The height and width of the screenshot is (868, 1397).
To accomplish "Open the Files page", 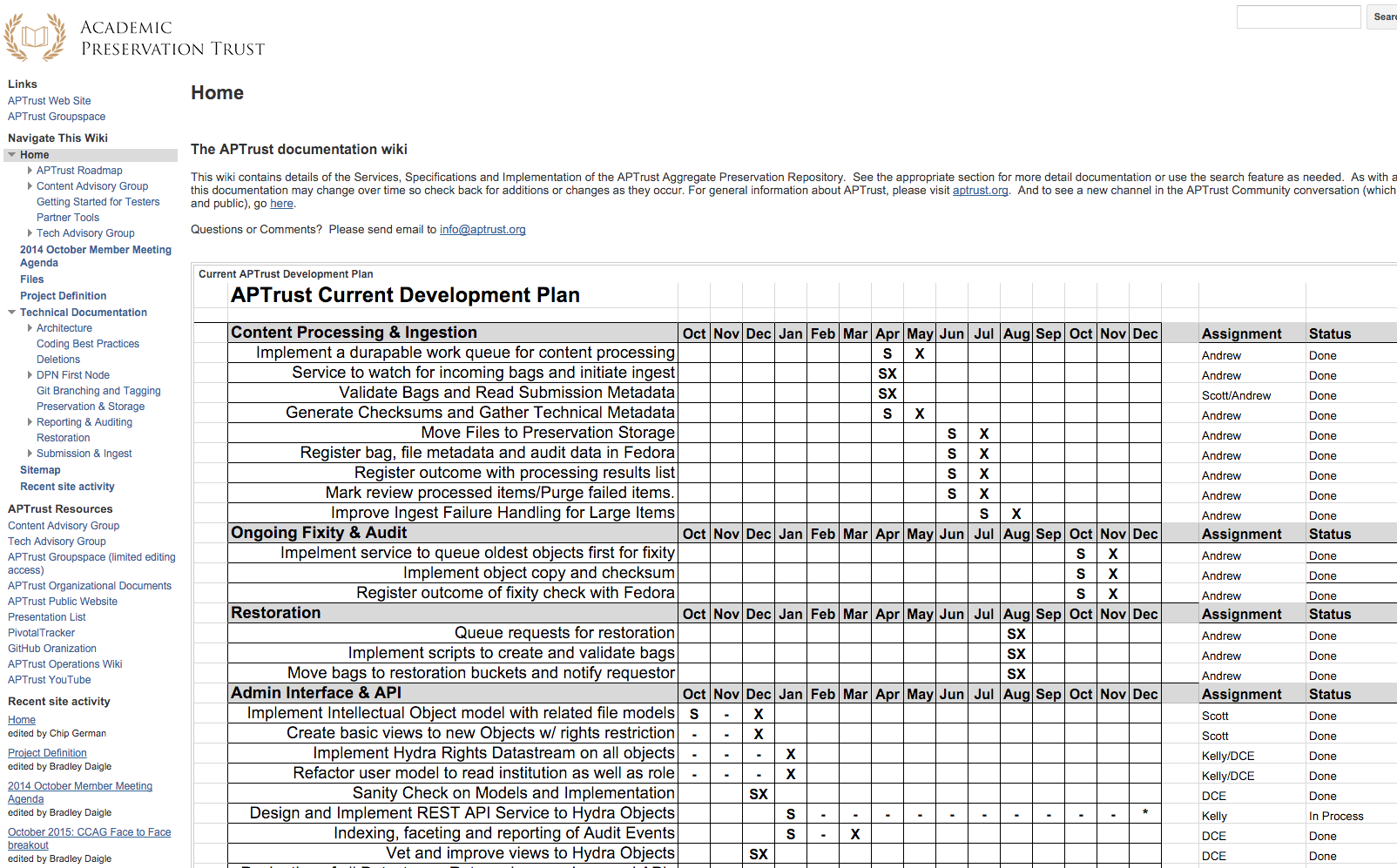I will [32, 279].
